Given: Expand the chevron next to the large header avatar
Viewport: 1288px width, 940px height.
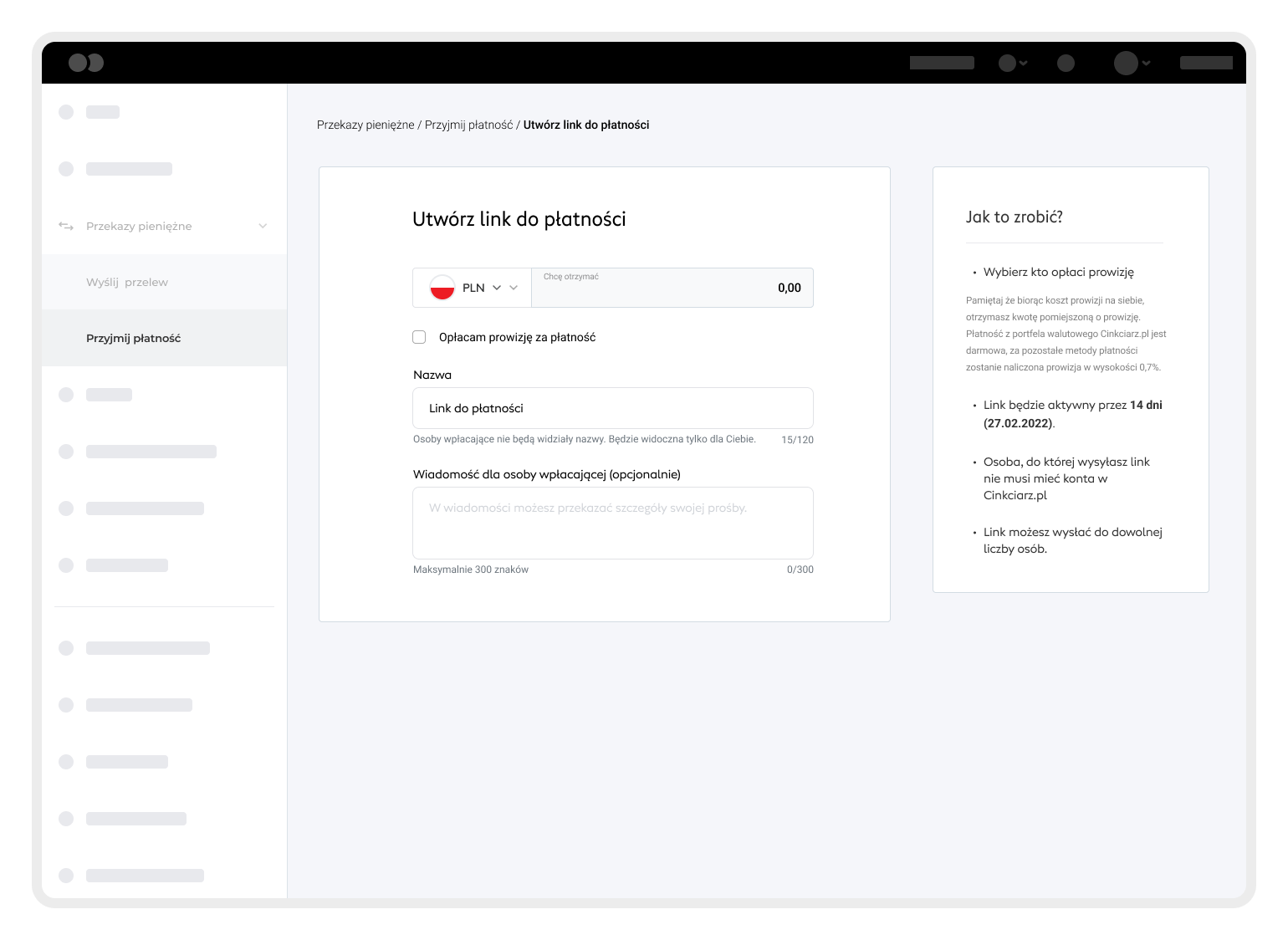Looking at the screenshot, I should (1147, 63).
